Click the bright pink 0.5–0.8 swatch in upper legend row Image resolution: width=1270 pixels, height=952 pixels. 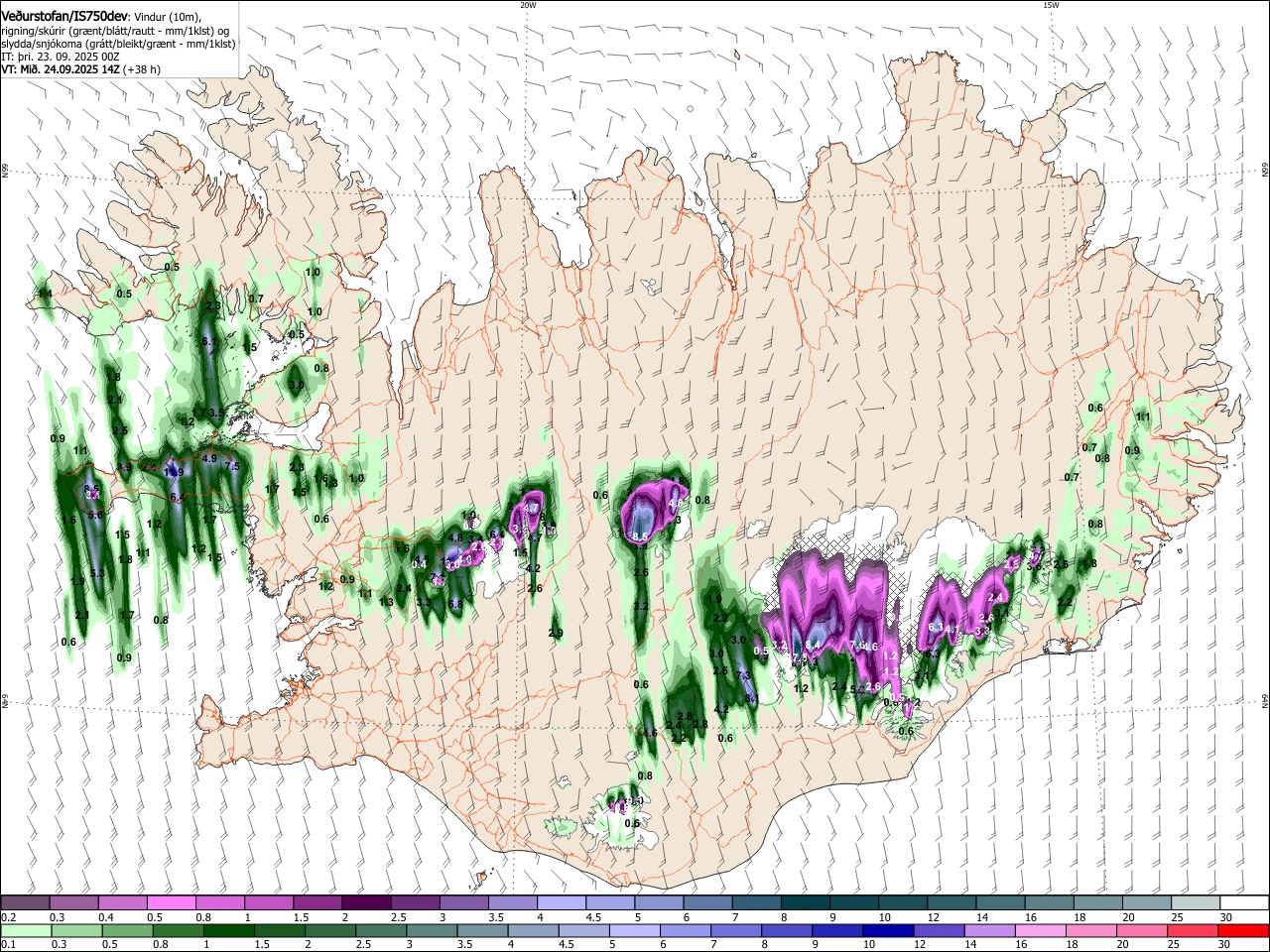click(x=171, y=903)
